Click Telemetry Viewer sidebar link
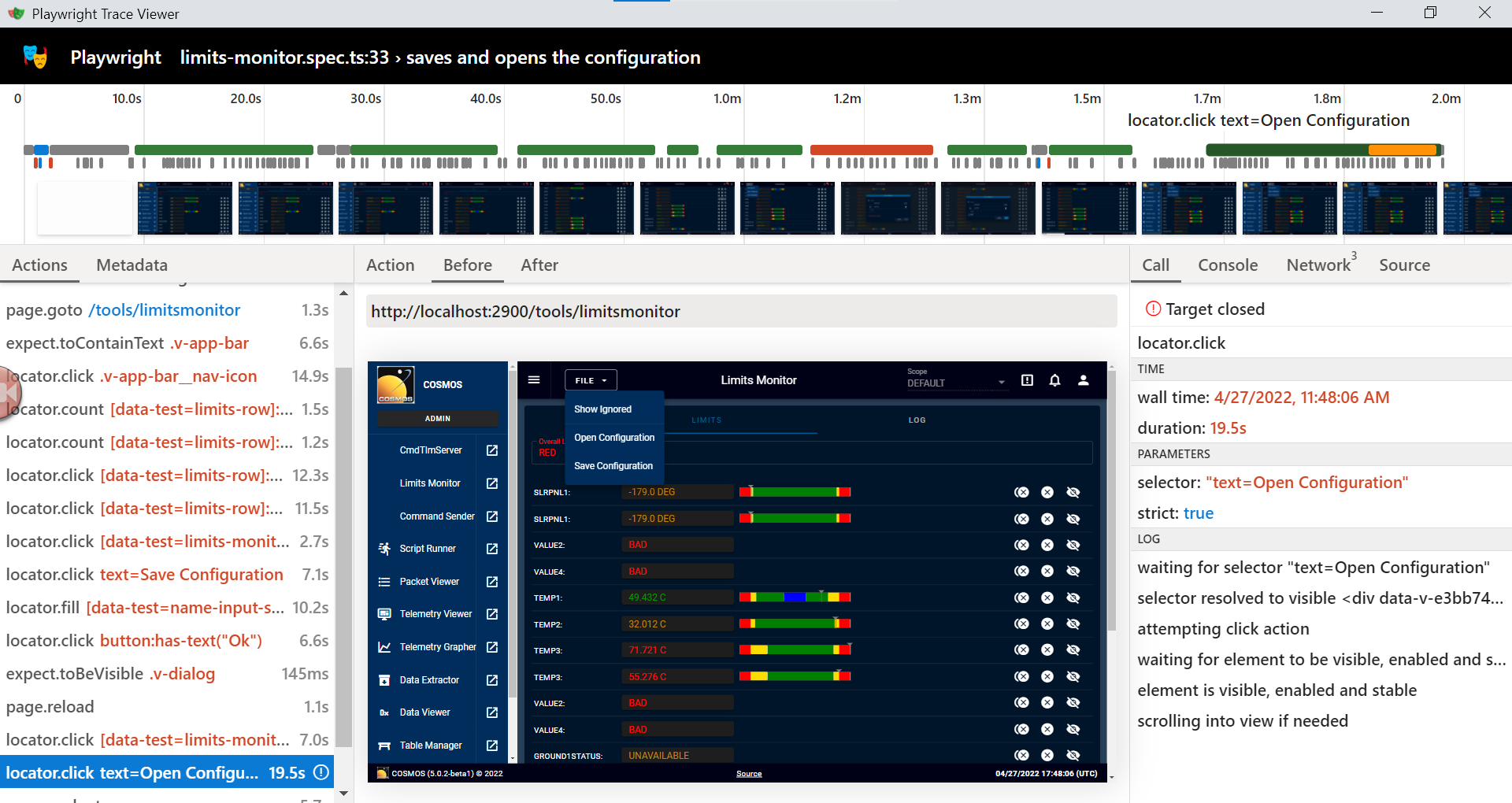 point(435,614)
